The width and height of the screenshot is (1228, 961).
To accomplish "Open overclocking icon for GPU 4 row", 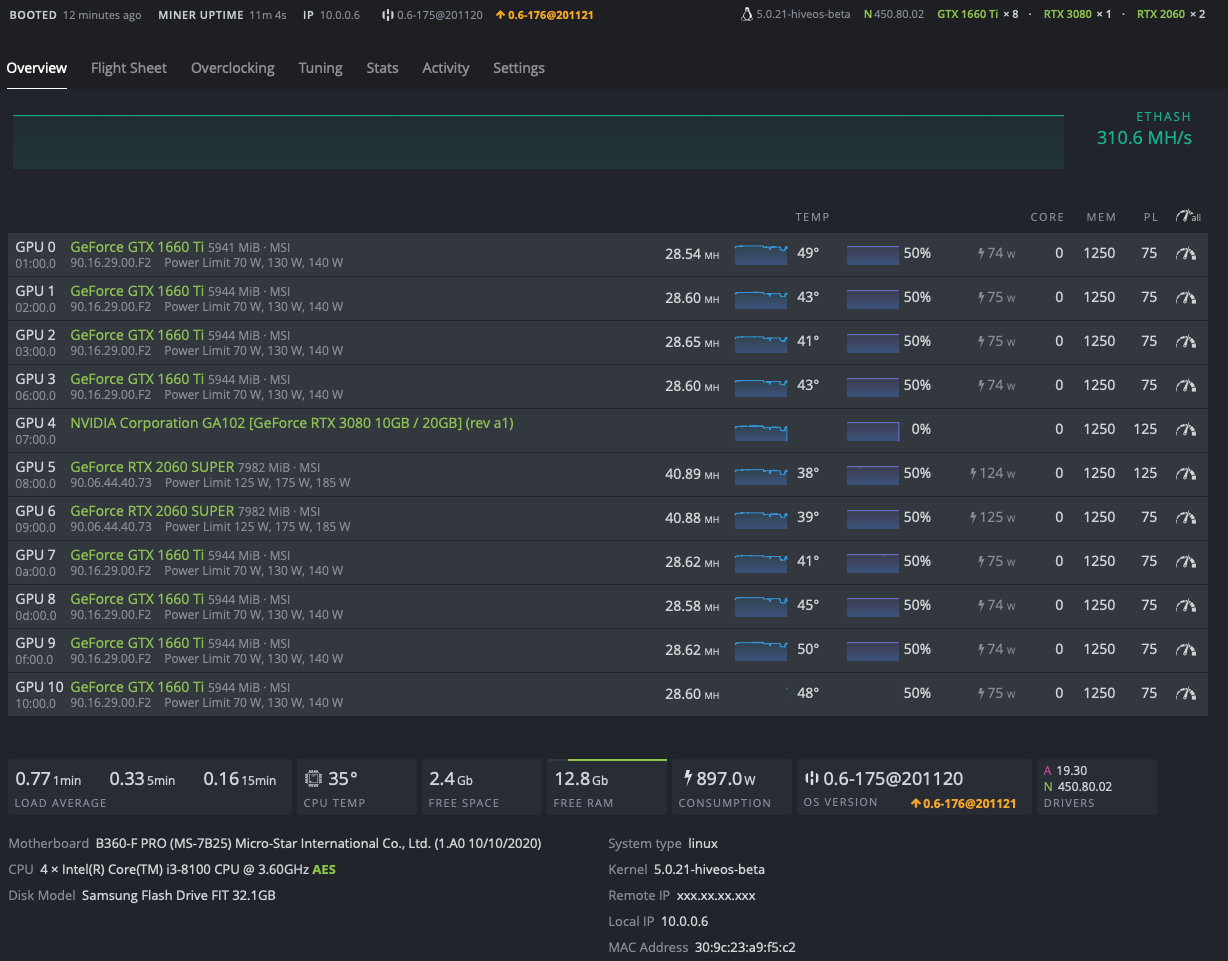I will tap(1186, 430).
